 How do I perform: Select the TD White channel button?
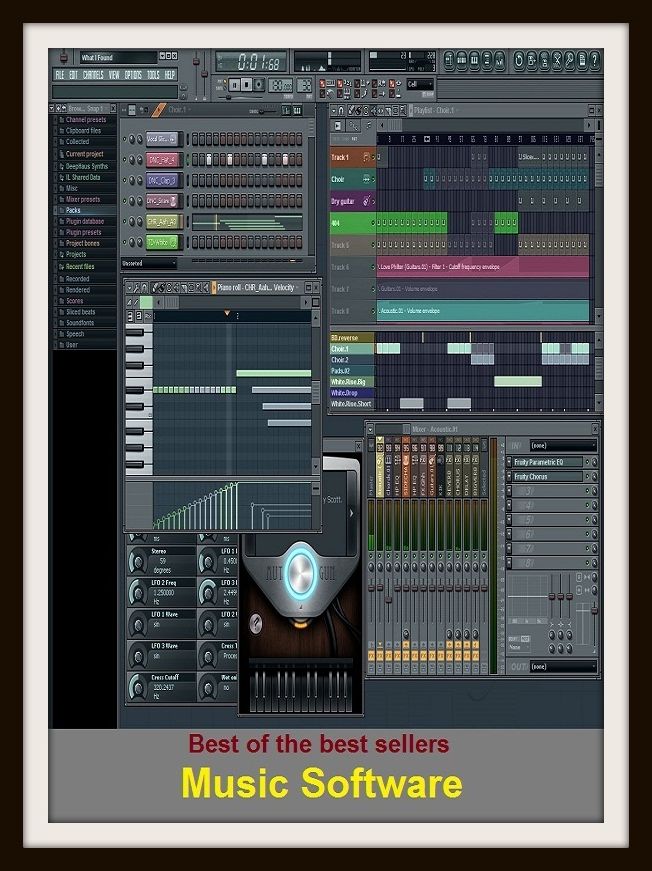click(162, 242)
